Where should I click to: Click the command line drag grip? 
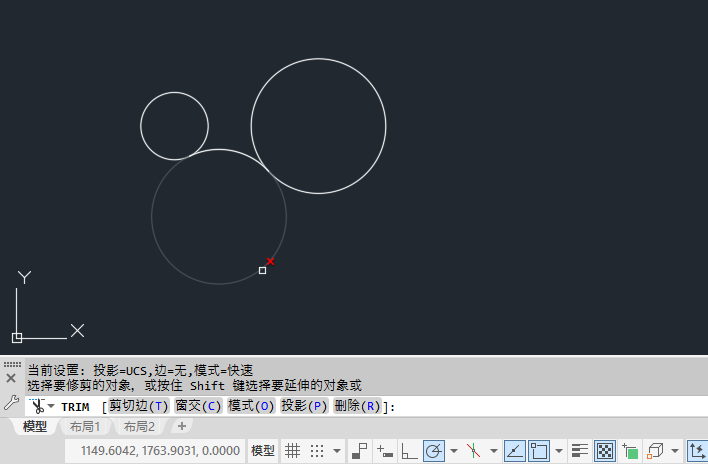[x=12, y=364]
